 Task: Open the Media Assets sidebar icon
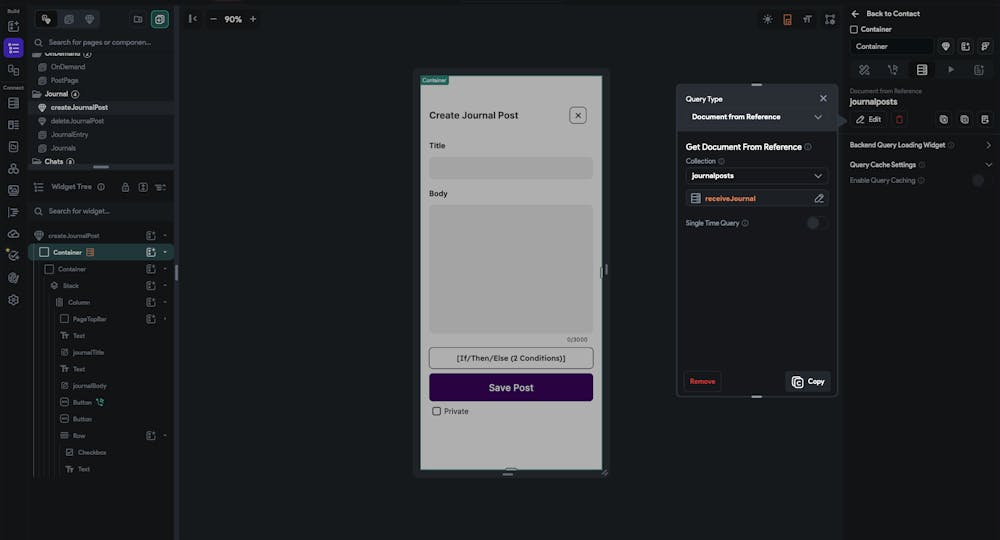(13, 191)
